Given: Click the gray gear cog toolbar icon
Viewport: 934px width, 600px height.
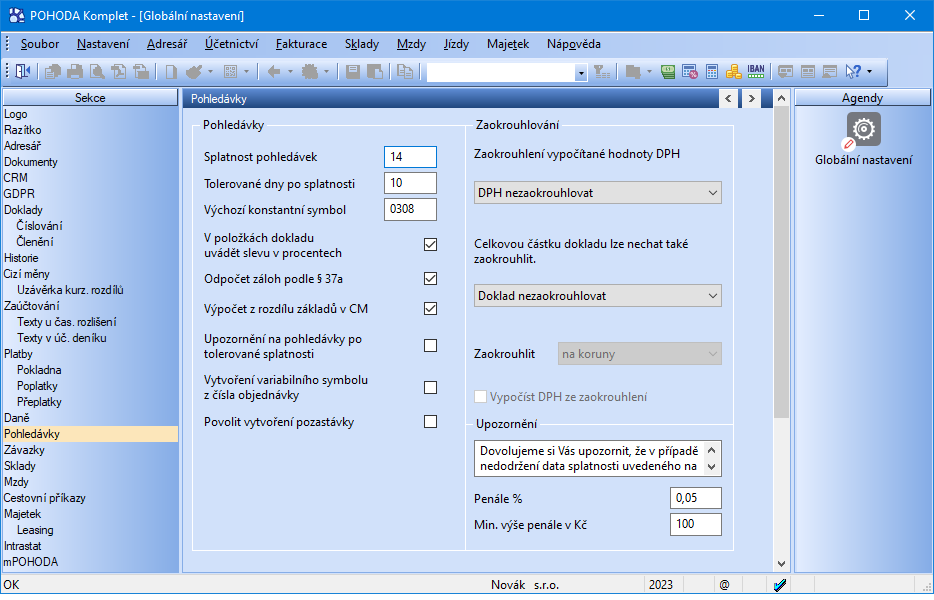Looking at the screenshot, I should pyautogui.click(x=310, y=72).
